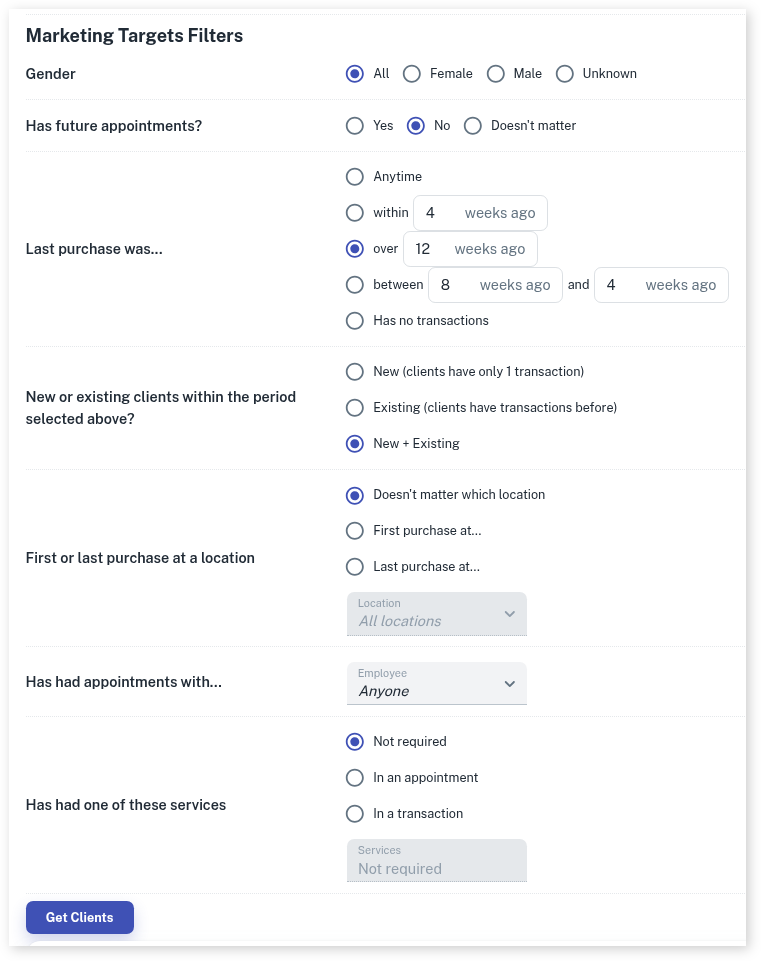Select the "between" weeks range option
Screen dimensions: 761x961
click(x=354, y=285)
